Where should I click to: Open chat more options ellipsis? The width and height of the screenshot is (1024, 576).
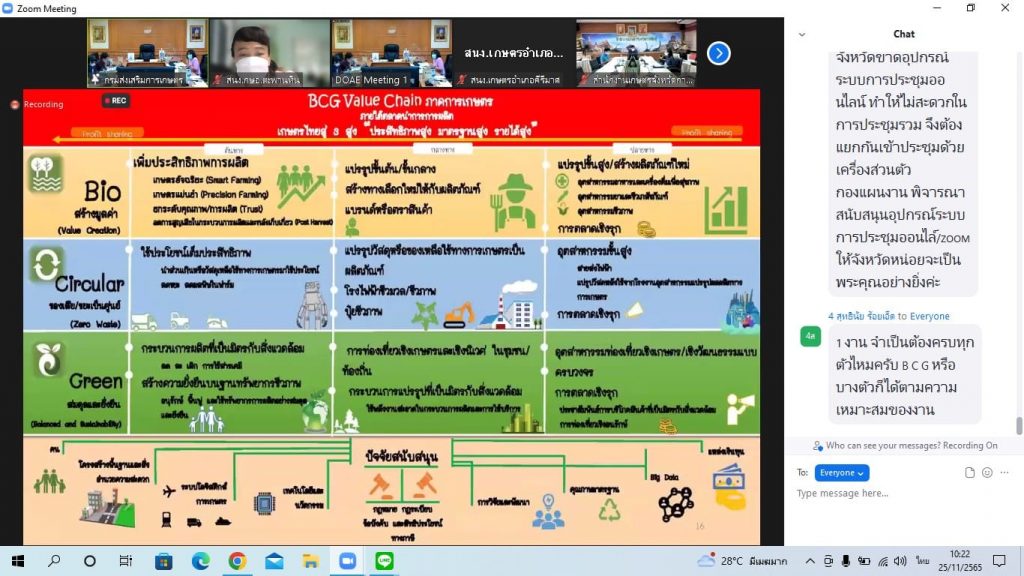pos(1005,472)
